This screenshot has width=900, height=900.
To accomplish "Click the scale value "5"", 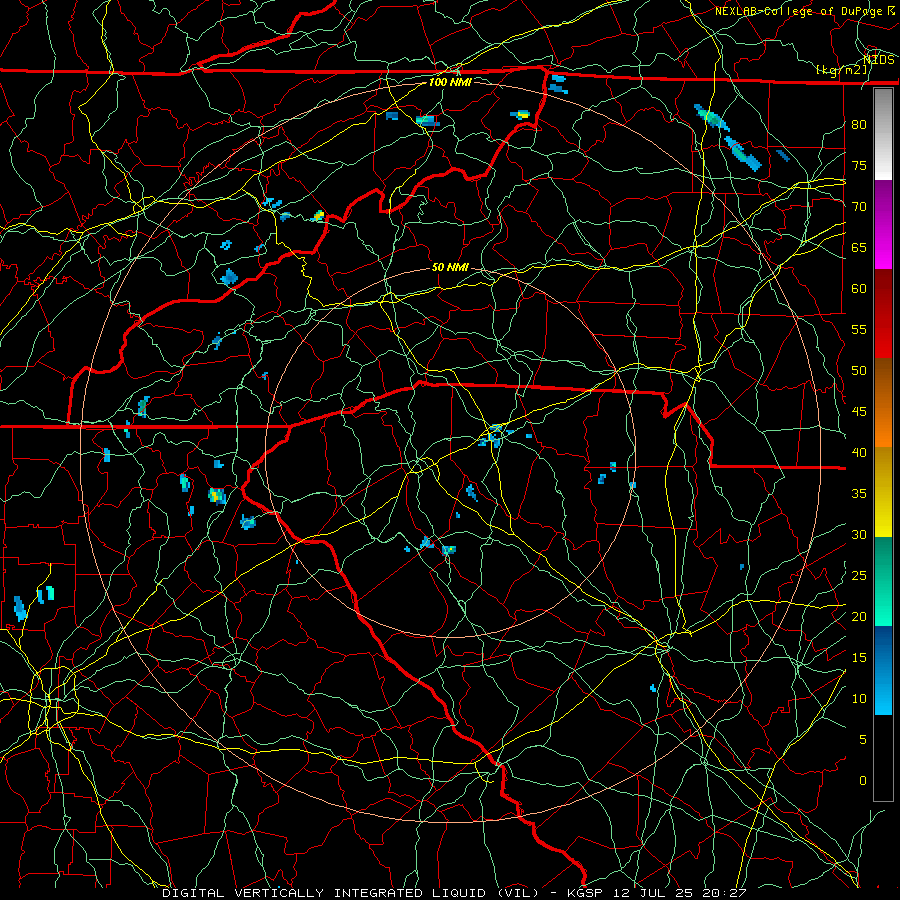I will pos(863,740).
